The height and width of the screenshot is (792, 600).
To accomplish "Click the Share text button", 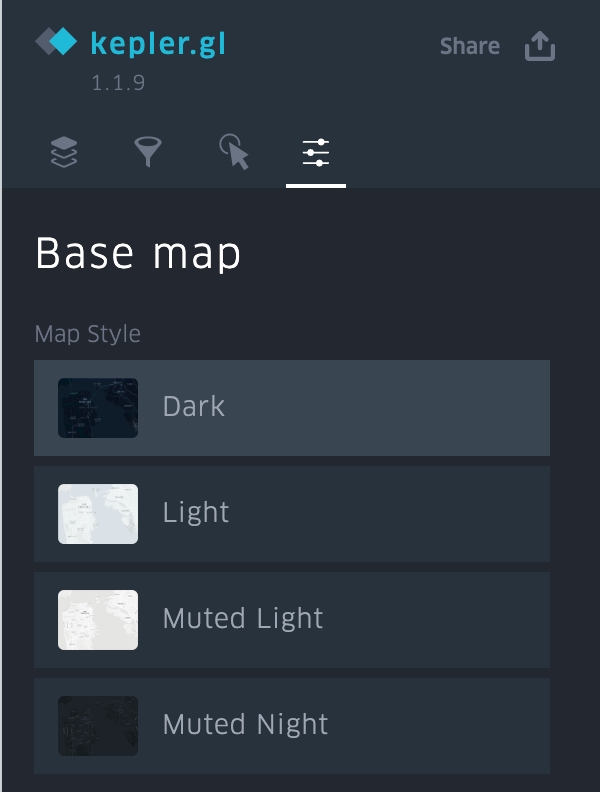I will tap(470, 46).
